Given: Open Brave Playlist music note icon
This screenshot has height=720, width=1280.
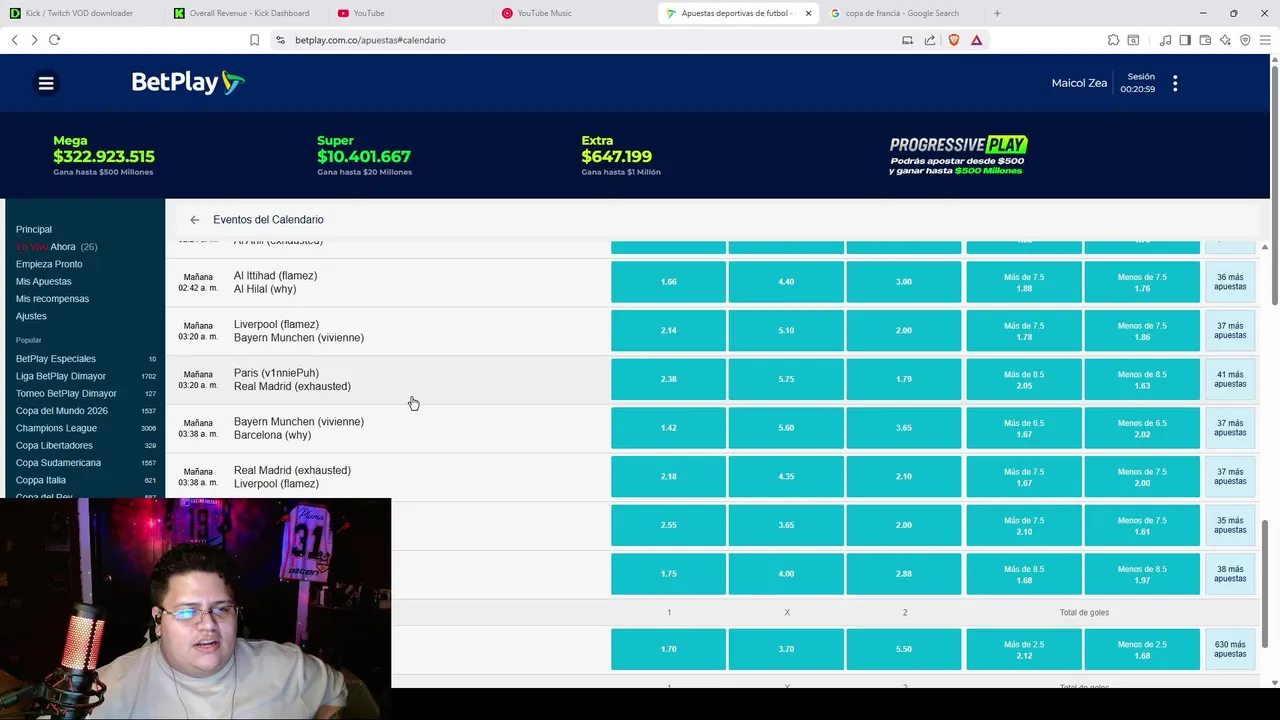Looking at the screenshot, I should click(1165, 40).
